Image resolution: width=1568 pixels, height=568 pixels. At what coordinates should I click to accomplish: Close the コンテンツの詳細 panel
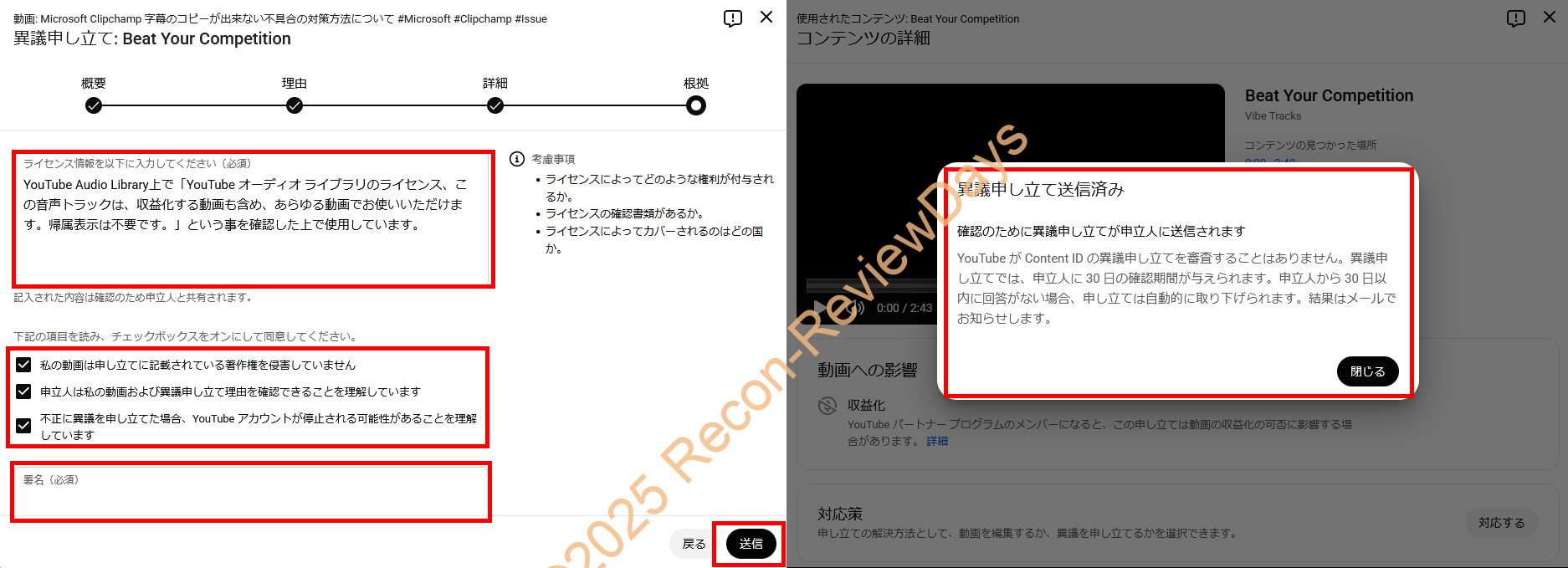(1549, 18)
